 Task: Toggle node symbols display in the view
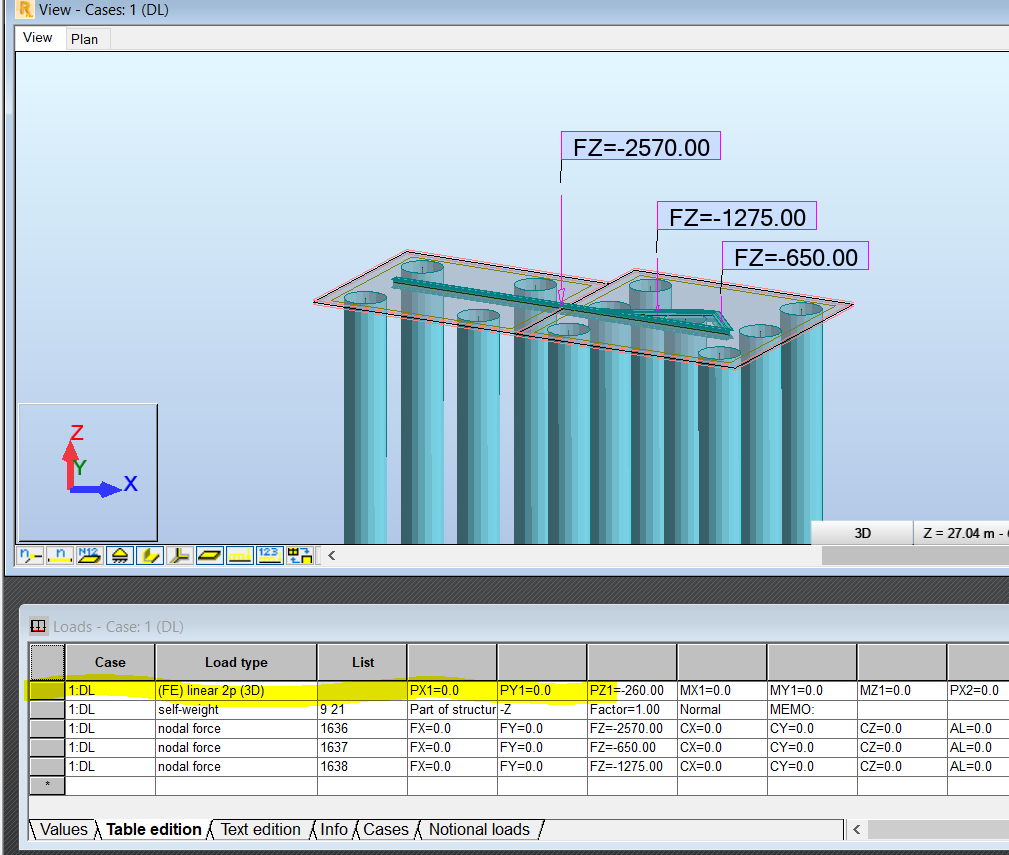(x=28, y=555)
